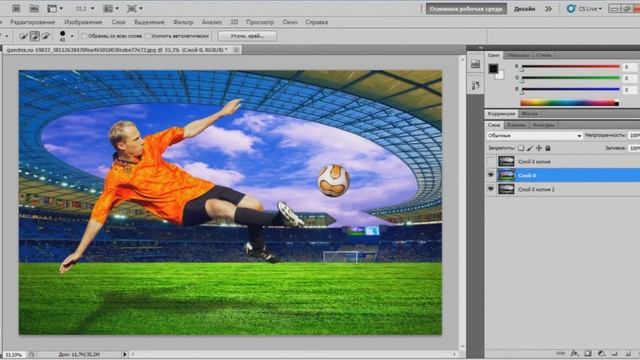Select the Слой 0 копия layer thumbnail
The height and width of the screenshot is (360, 640).
point(506,162)
